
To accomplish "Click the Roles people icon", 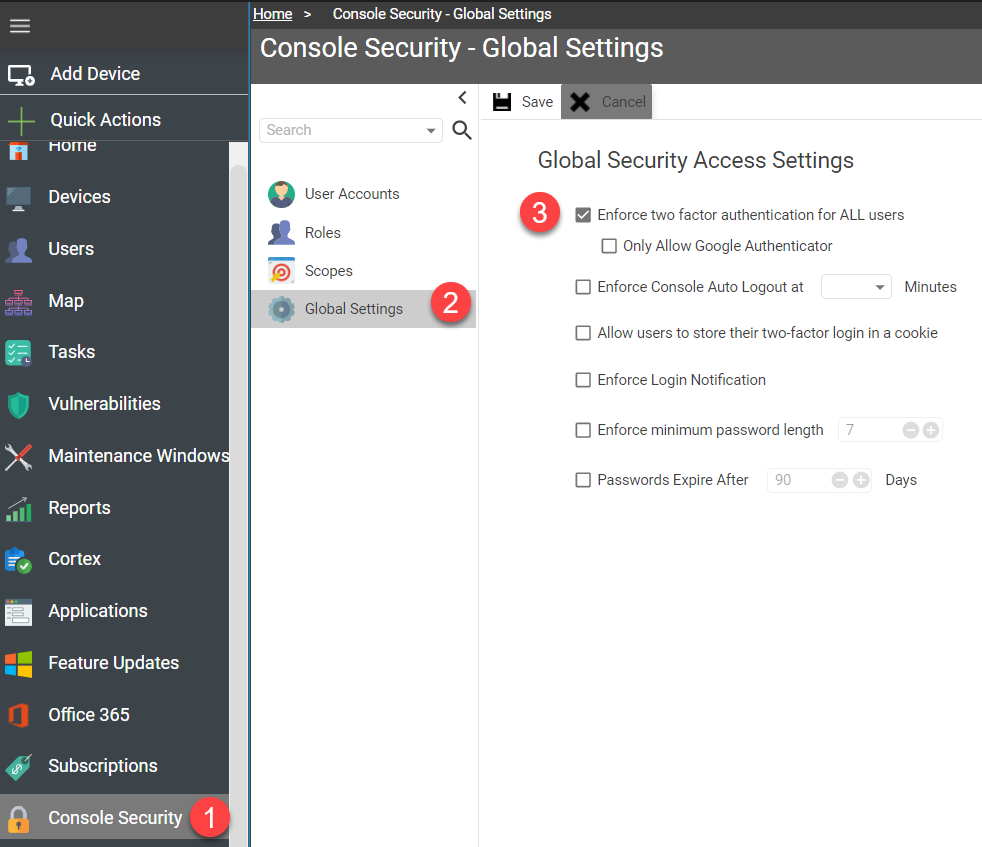I will (281, 232).
